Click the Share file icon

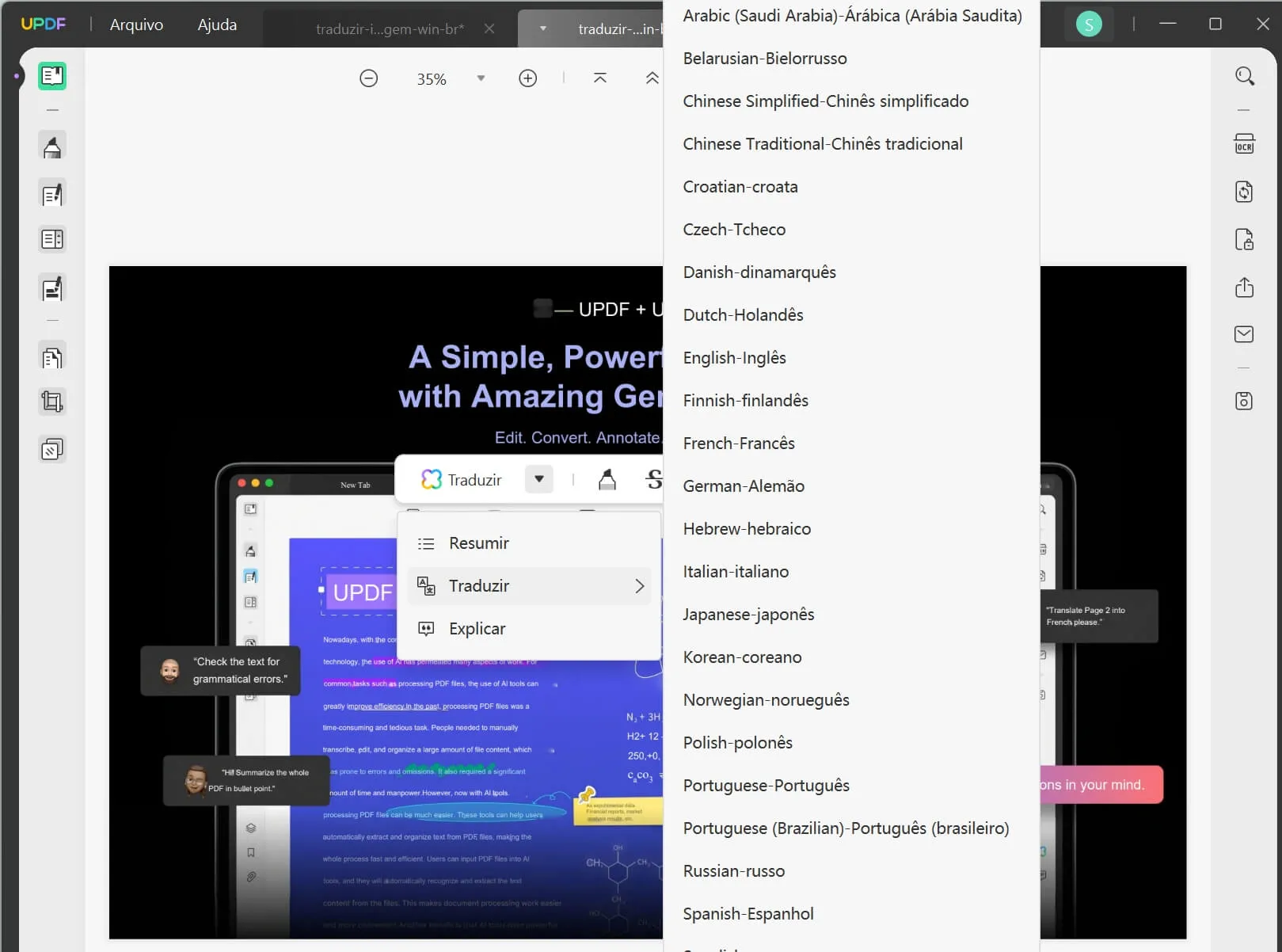[1245, 287]
